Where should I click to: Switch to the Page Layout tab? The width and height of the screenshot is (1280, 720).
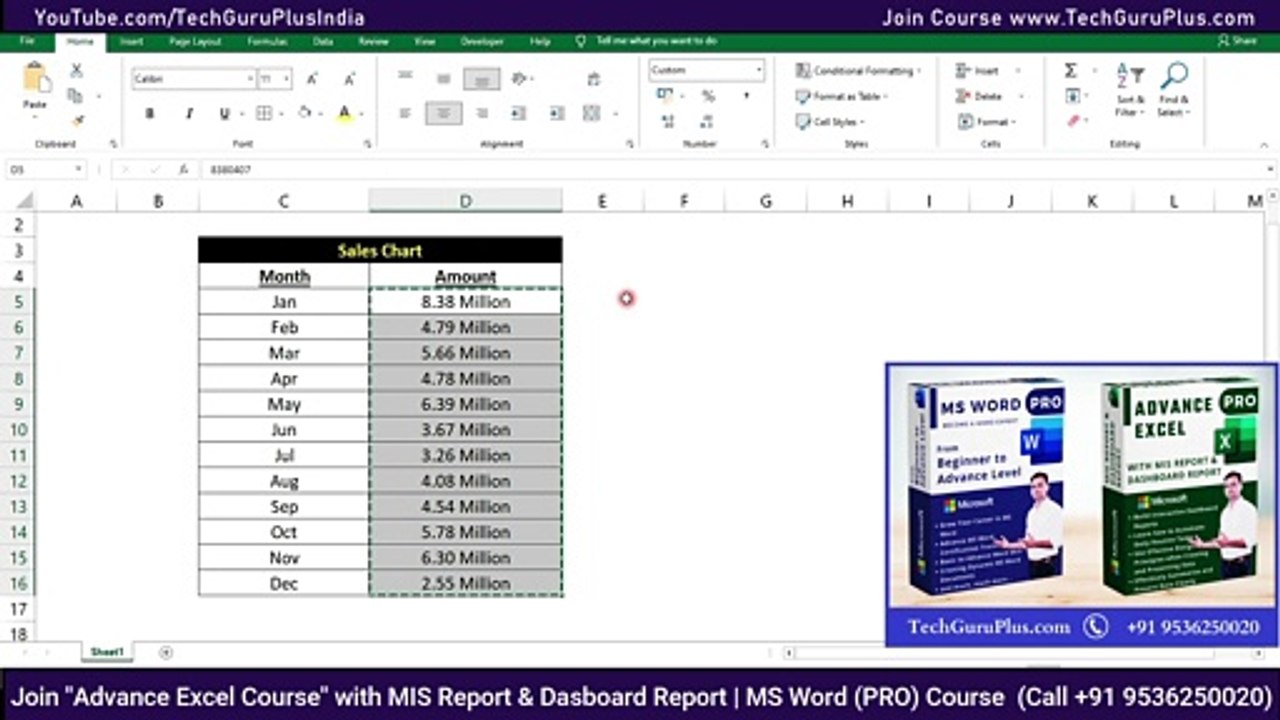pyautogui.click(x=195, y=42)
